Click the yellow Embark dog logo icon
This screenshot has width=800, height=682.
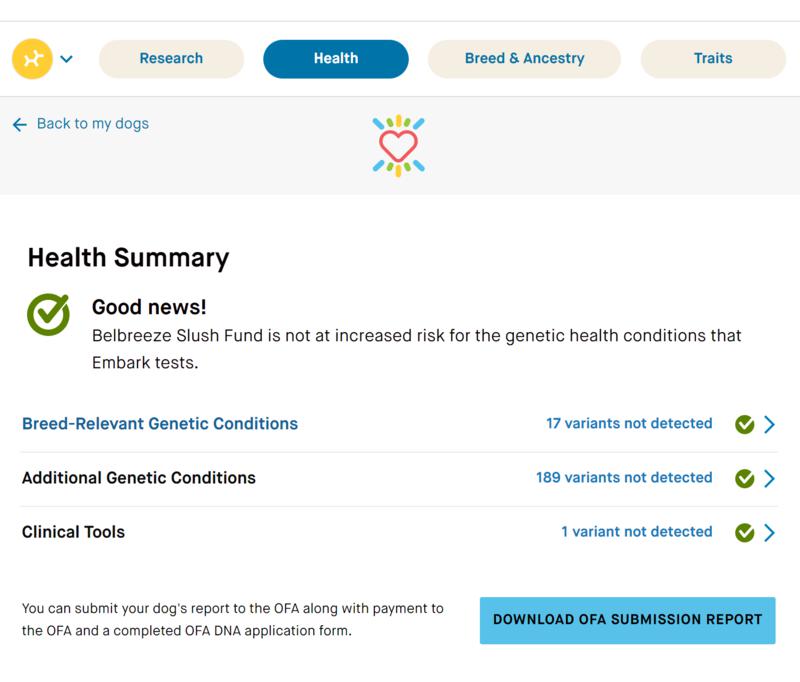click(32, 59)
